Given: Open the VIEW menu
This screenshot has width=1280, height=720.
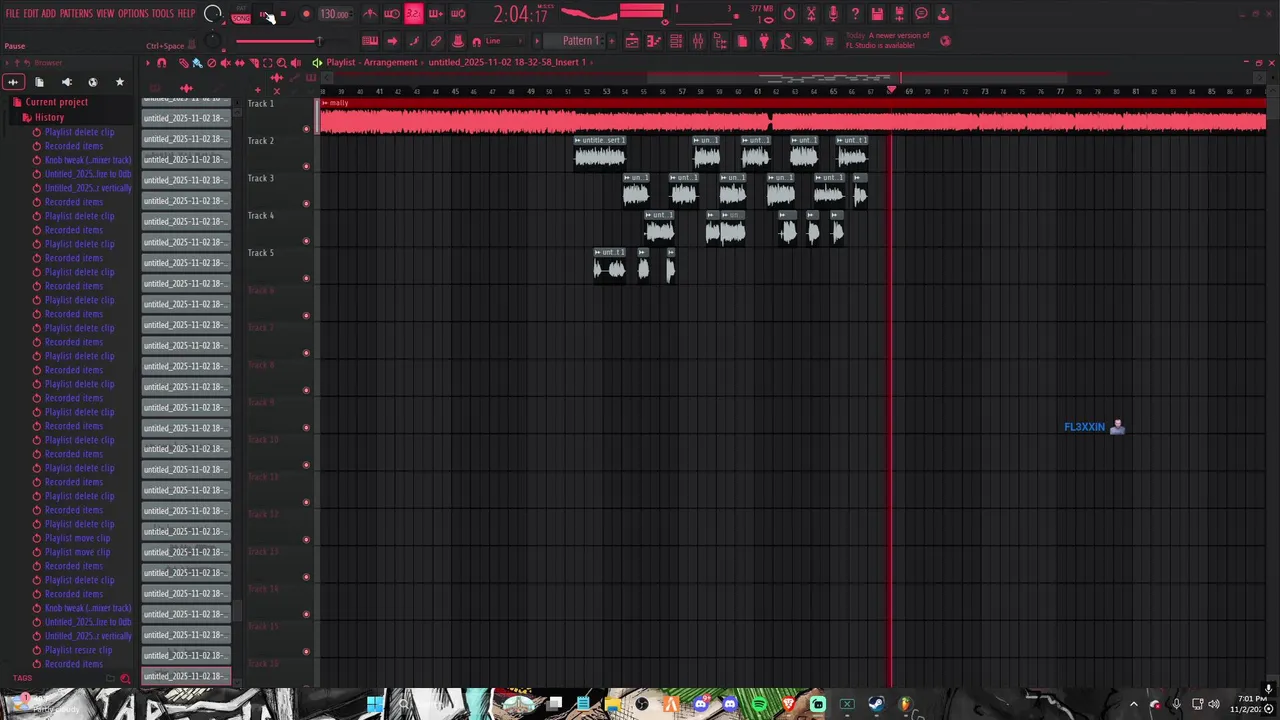Looking at the screenshot, I should [105, 14].
